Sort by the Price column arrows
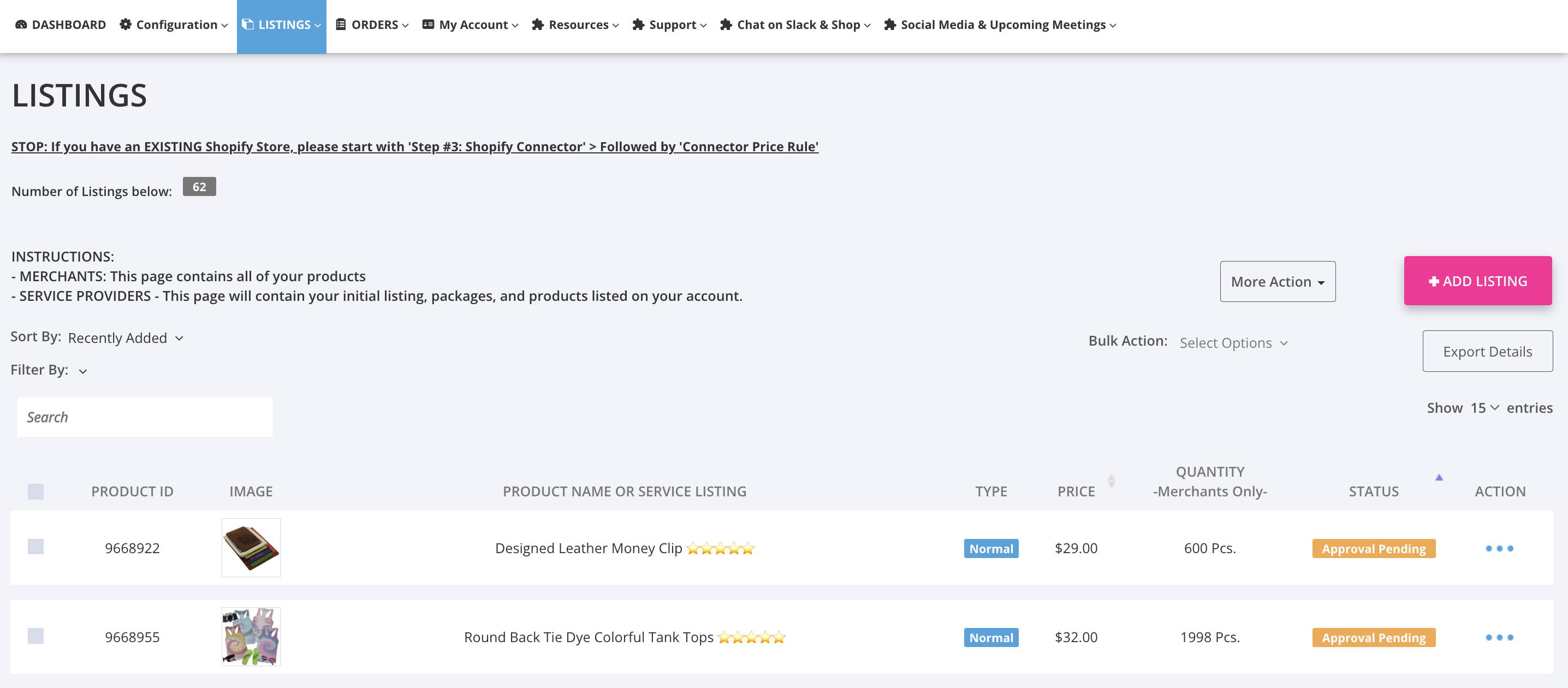The width and height of the screenshot is (1568, 688). (x=1112, y=481)
